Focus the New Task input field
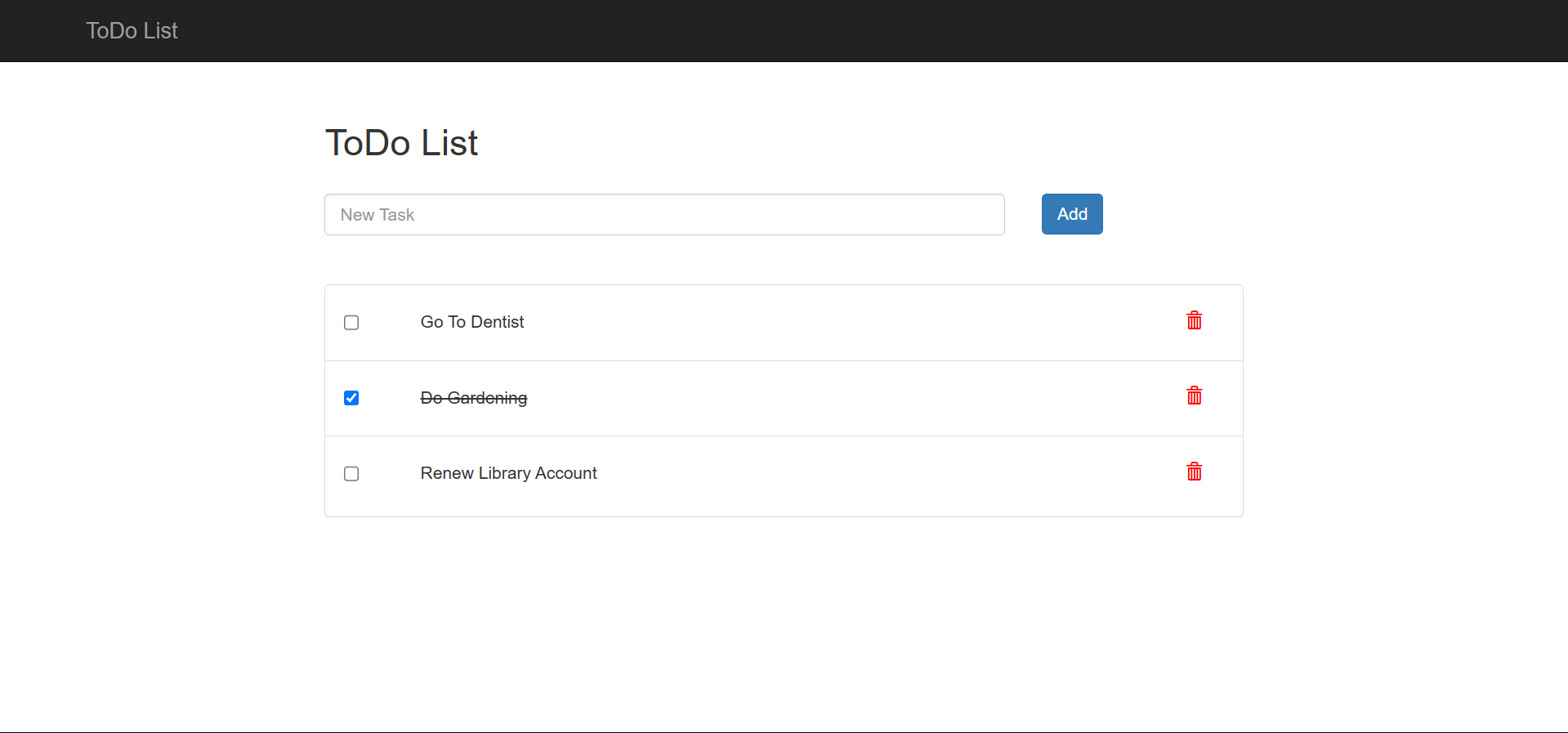The image size is (1568, 733). tap(664, 215)
